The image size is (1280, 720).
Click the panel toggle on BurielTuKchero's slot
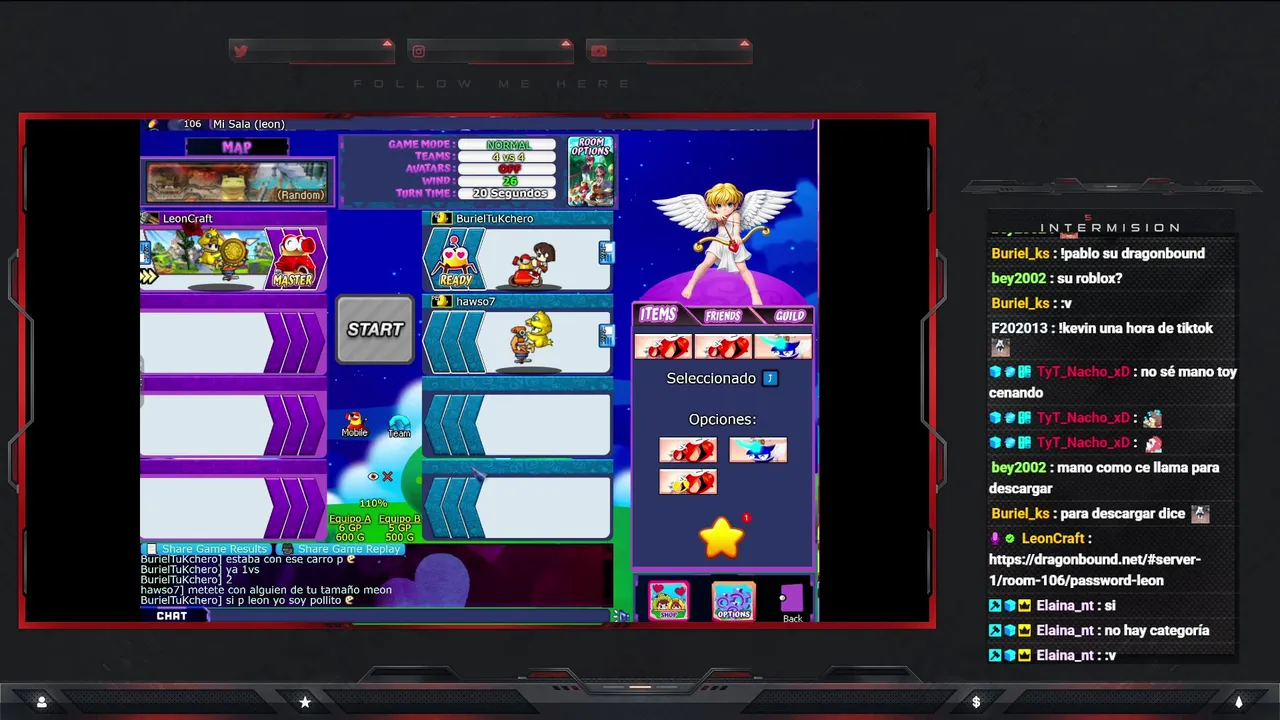(604, 253)
